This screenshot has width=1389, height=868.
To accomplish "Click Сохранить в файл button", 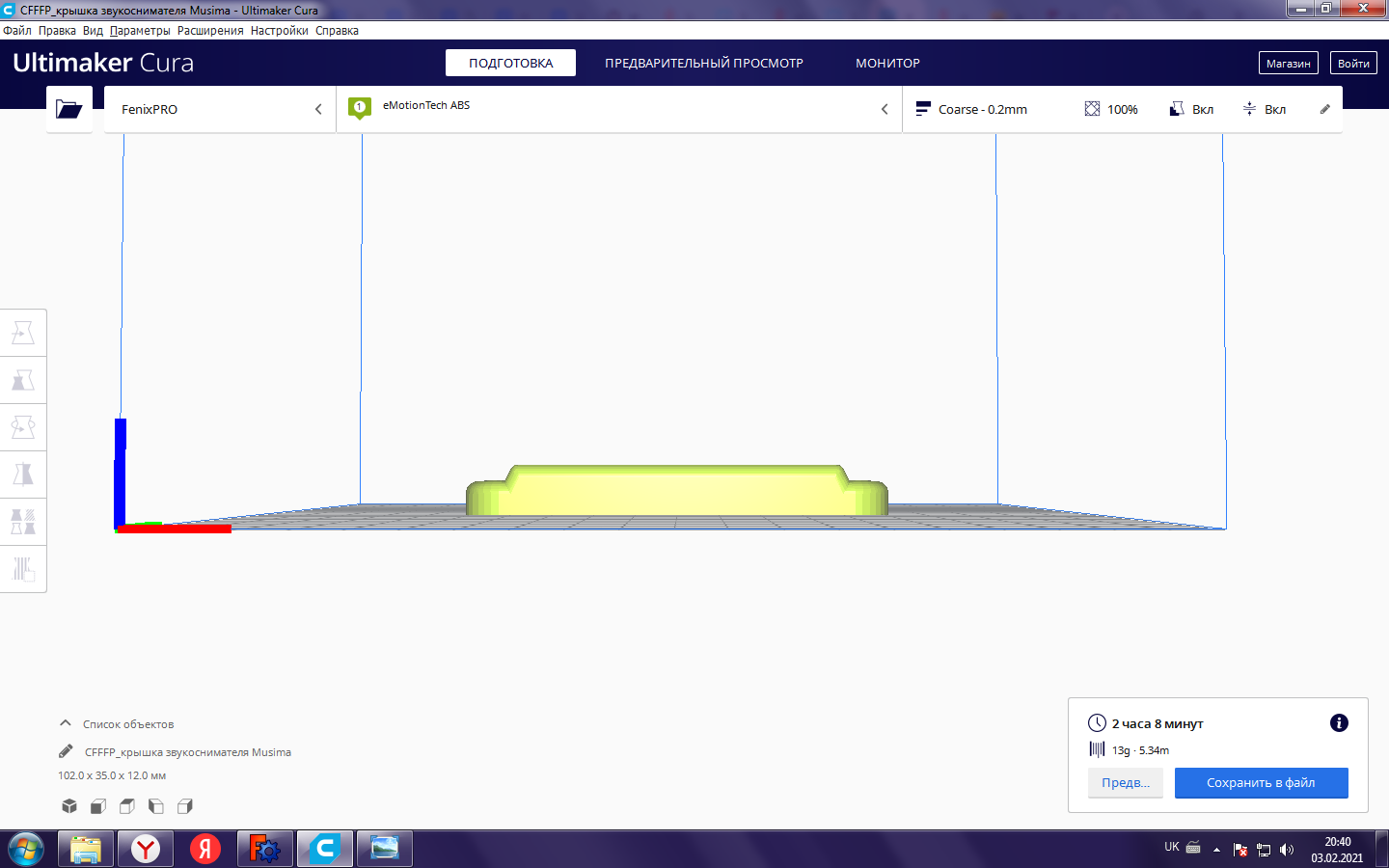I will [1261, 783].
